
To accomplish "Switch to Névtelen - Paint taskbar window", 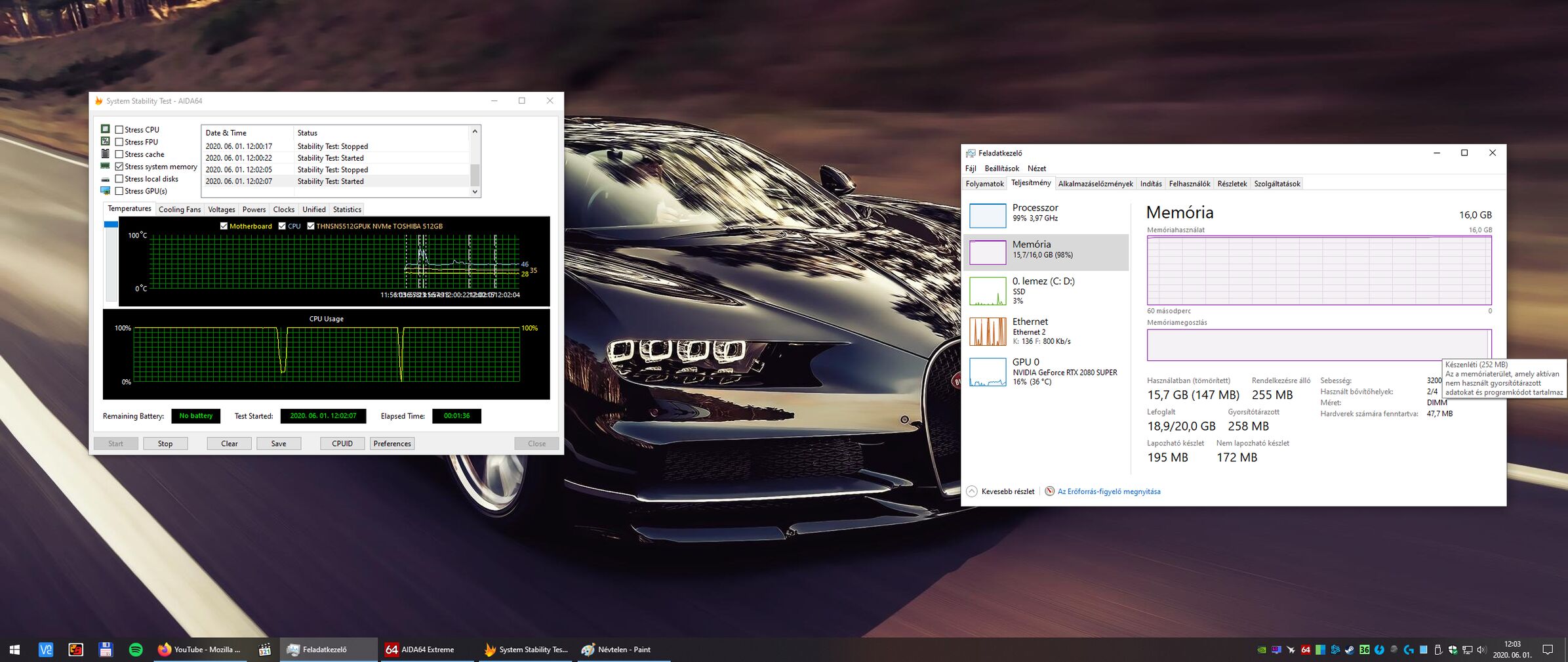I will tap(624, 650).
